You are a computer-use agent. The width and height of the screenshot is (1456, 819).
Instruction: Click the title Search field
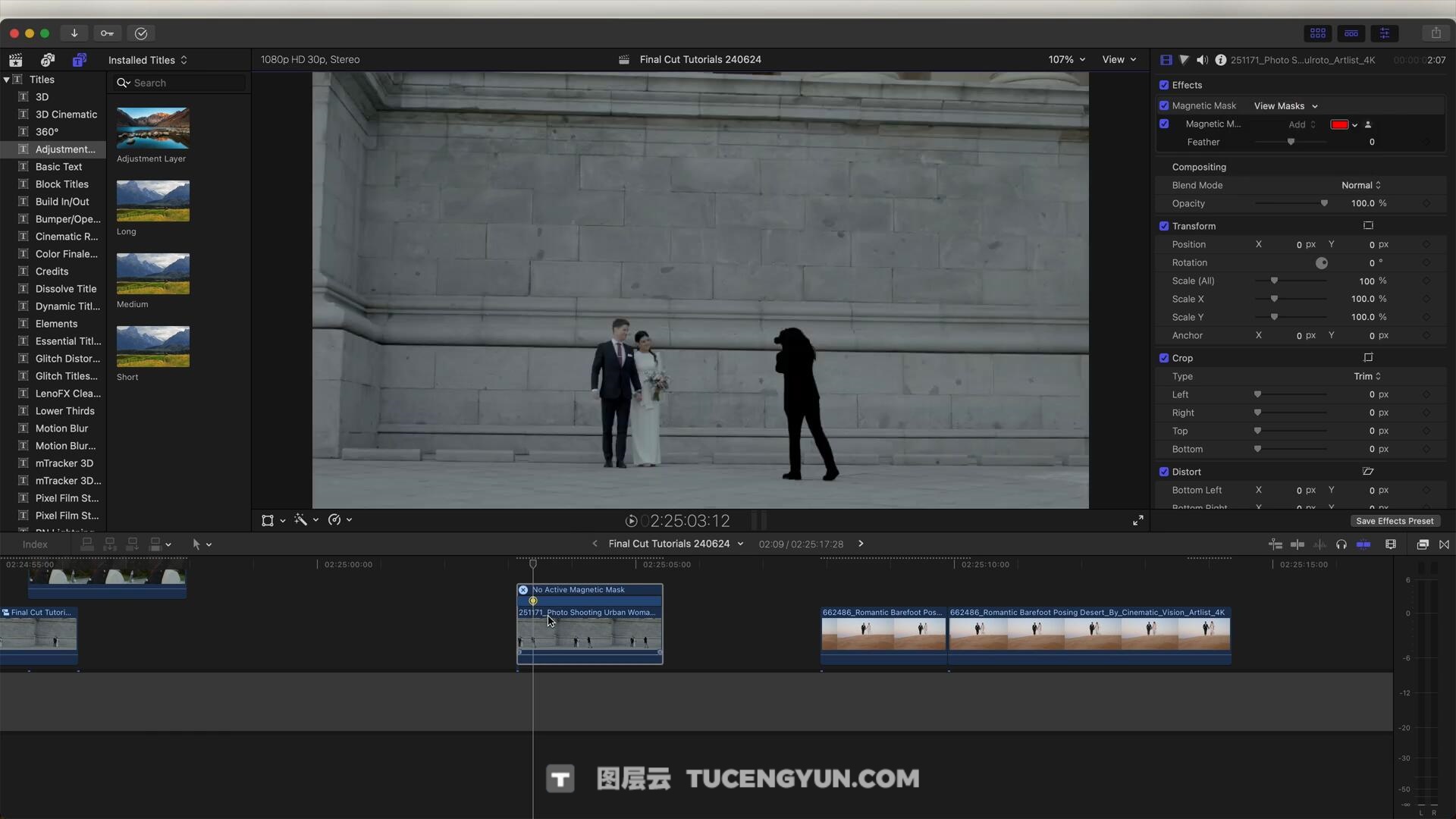(x=180, y=83)
